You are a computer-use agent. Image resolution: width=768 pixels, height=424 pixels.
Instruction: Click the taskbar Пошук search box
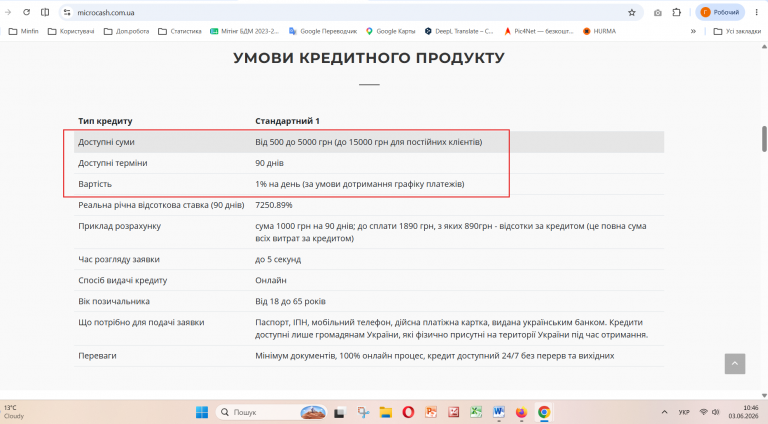272,412
